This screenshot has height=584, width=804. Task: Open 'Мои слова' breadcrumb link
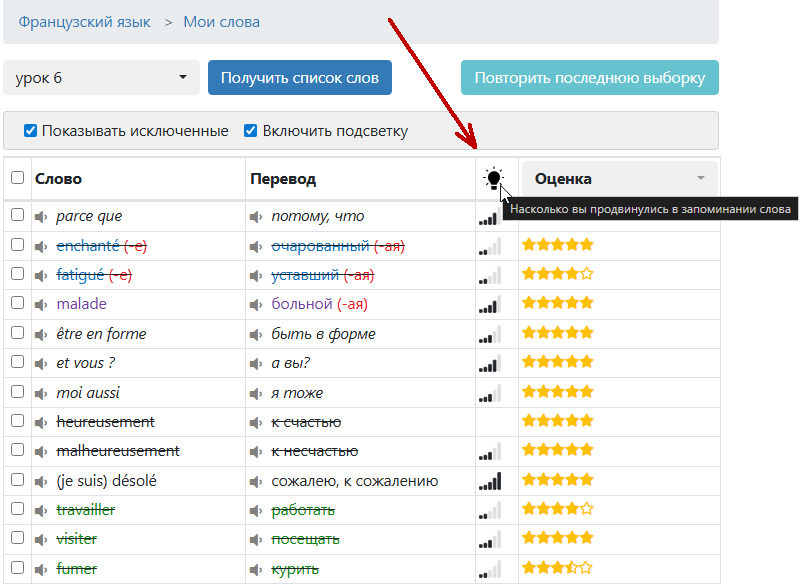222,22
